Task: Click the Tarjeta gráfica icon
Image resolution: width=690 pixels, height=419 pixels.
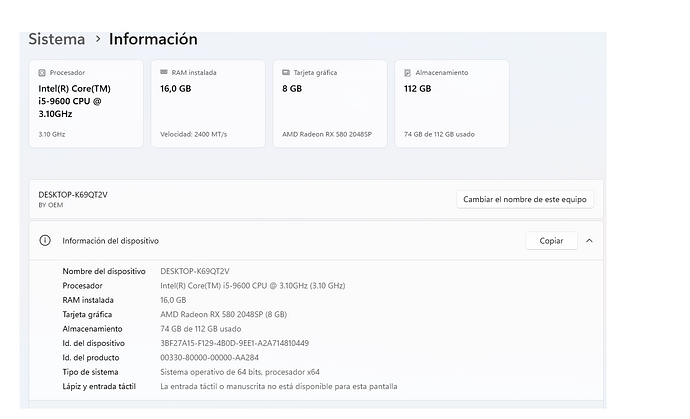Action: (x=286, y=72)
